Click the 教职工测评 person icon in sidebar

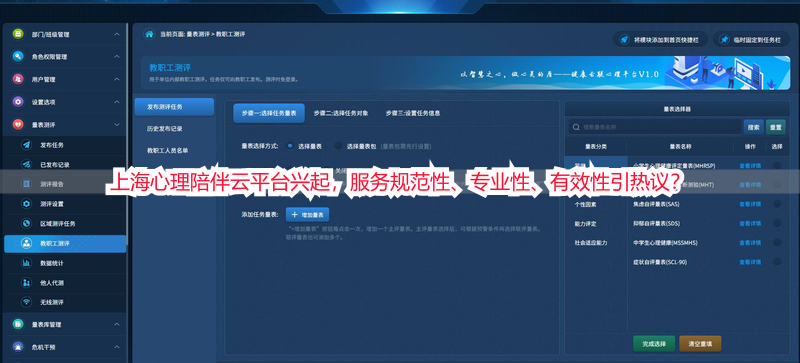coord(27,244)
